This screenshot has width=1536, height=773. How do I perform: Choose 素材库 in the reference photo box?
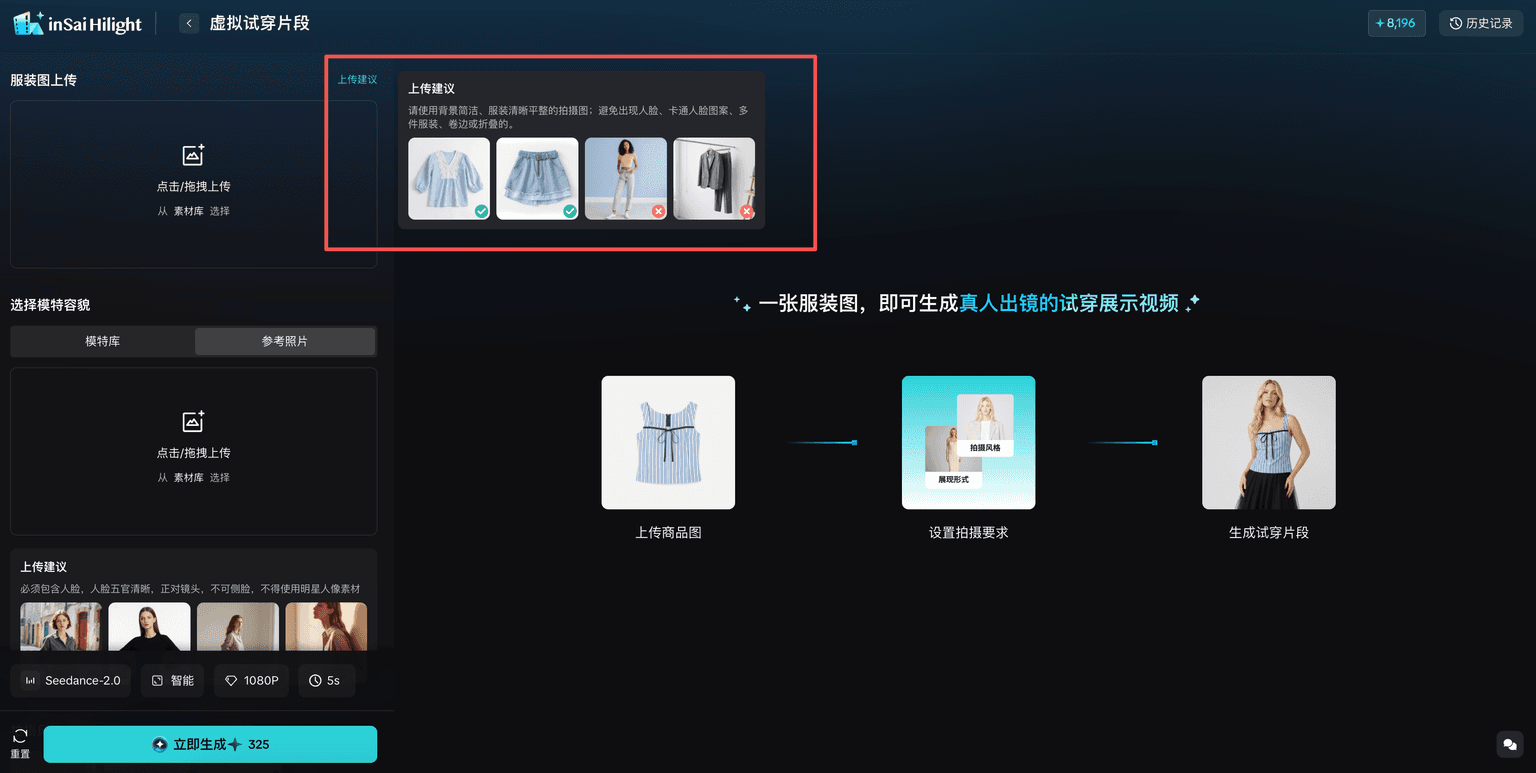click(188, 478)
